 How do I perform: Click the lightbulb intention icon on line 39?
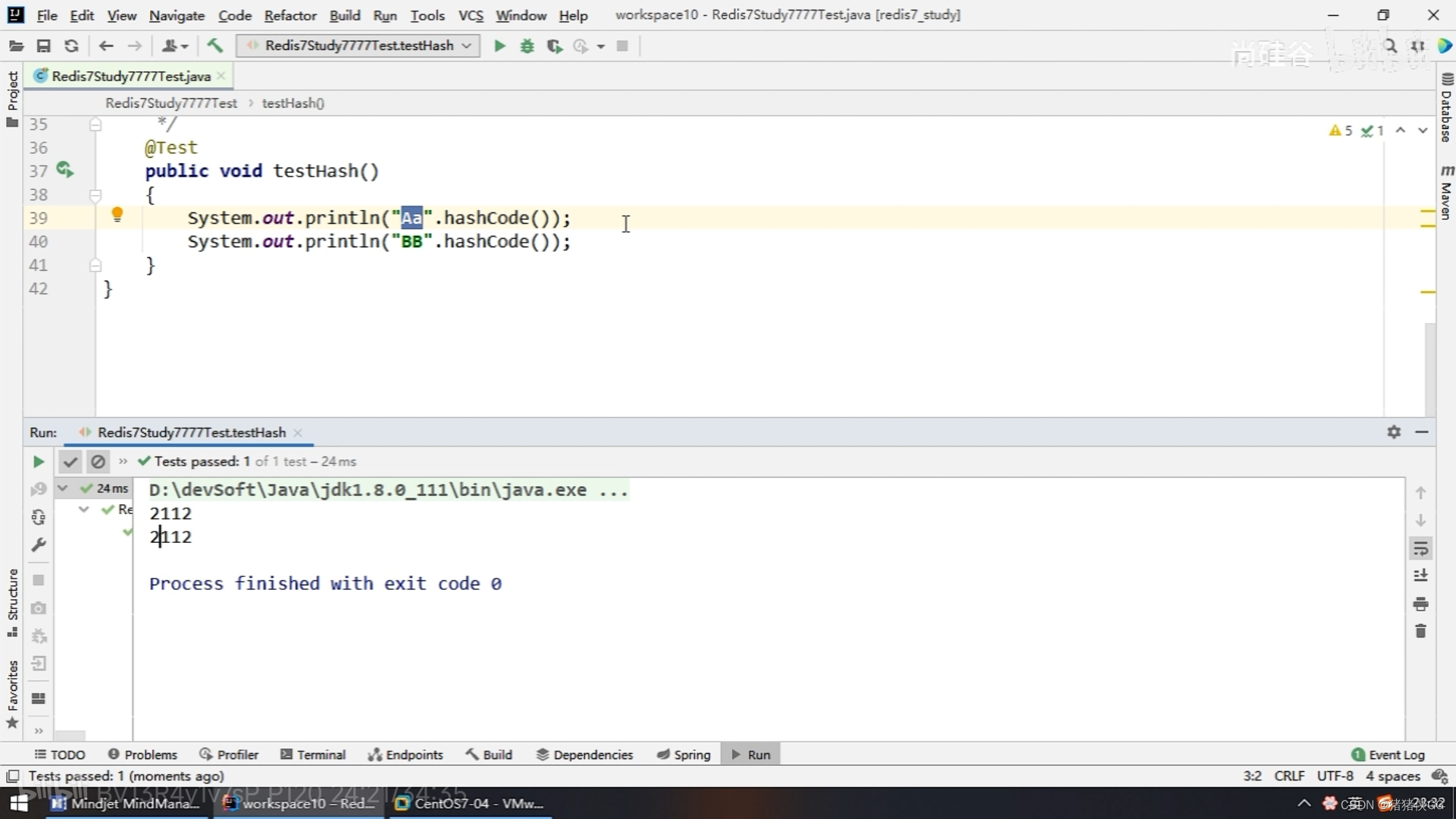(117, 215)
